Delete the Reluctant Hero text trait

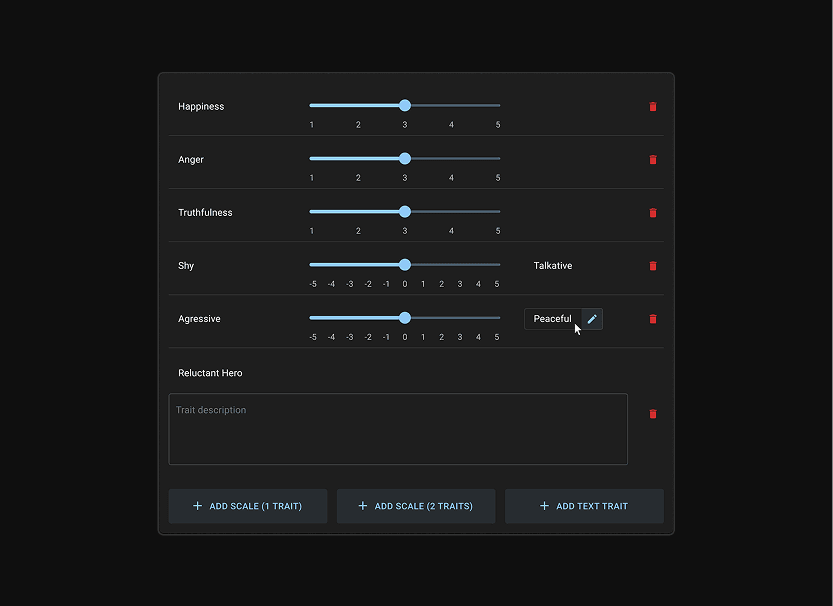click(x=653, y=414)
